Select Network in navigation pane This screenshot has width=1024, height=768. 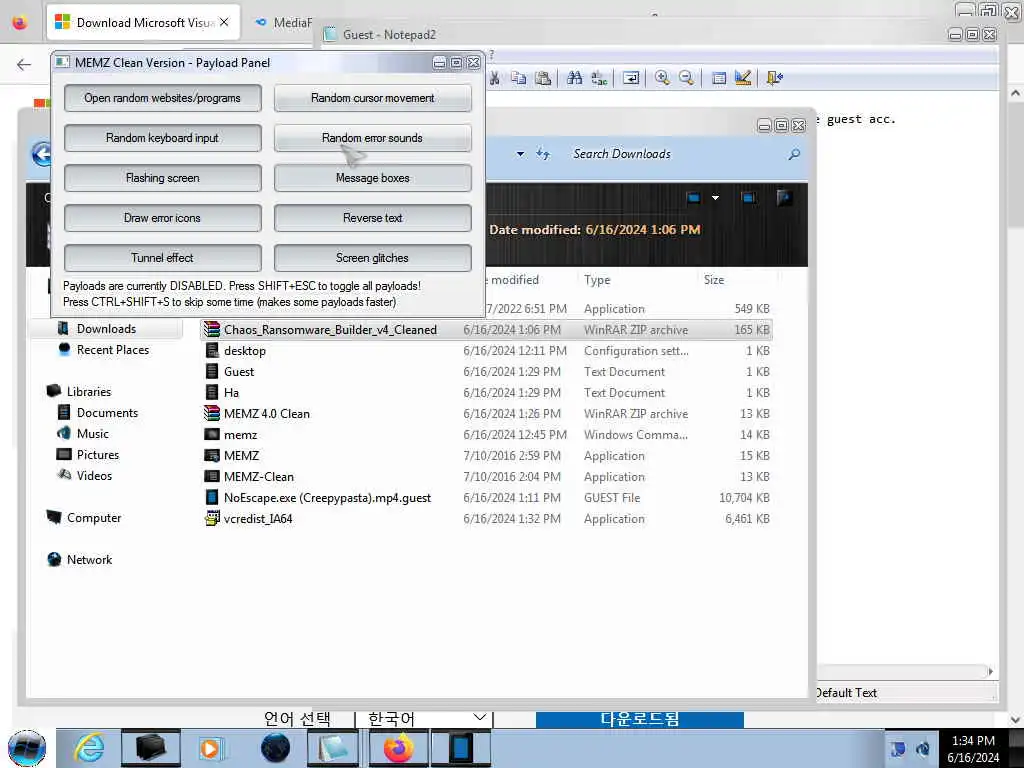point(89,560)
